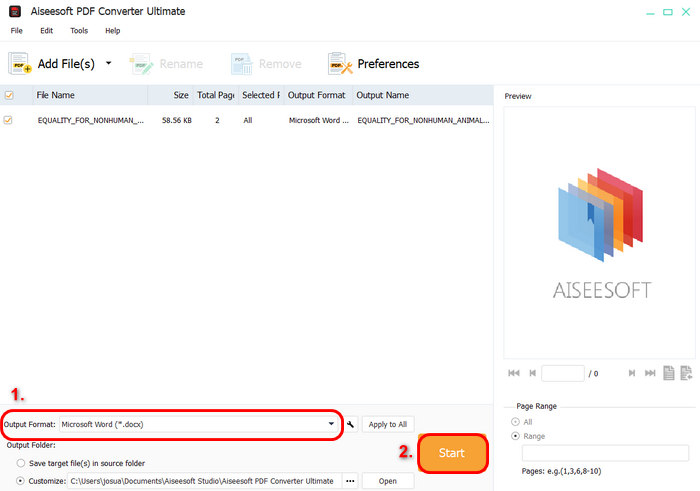Minimize the PDF Converter window
700x491 pixels.
[x=650, y=12]
